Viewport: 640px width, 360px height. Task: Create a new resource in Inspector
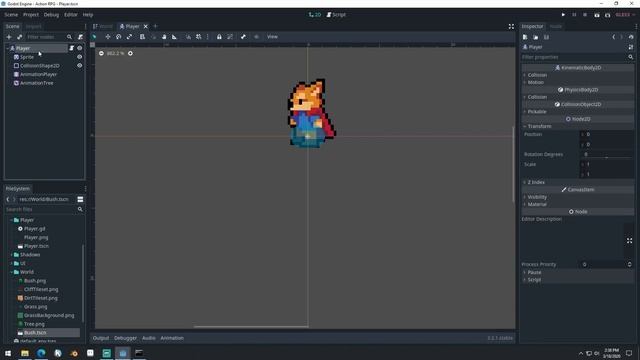click(525, 37)
